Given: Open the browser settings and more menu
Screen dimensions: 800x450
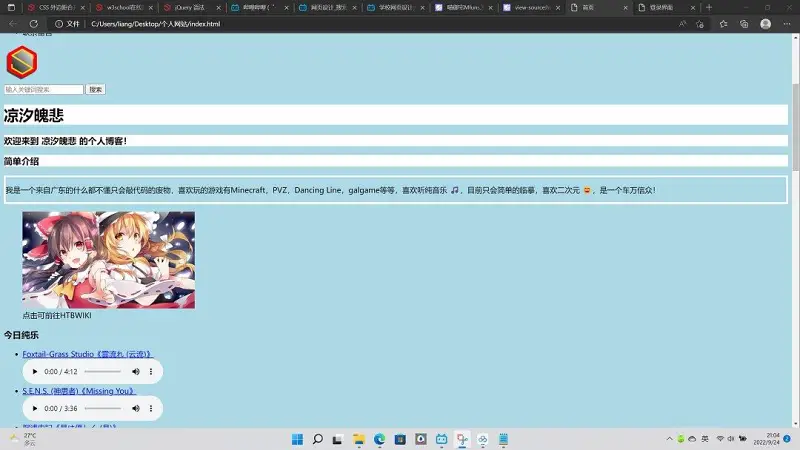Looking at the screenshot, I should tap(787, 24).
